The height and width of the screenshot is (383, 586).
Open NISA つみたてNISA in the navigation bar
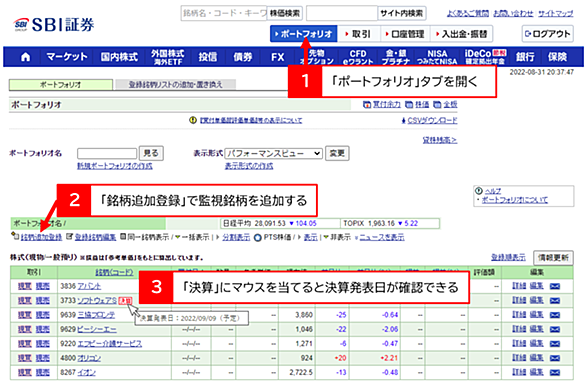(x=437, y=57)
